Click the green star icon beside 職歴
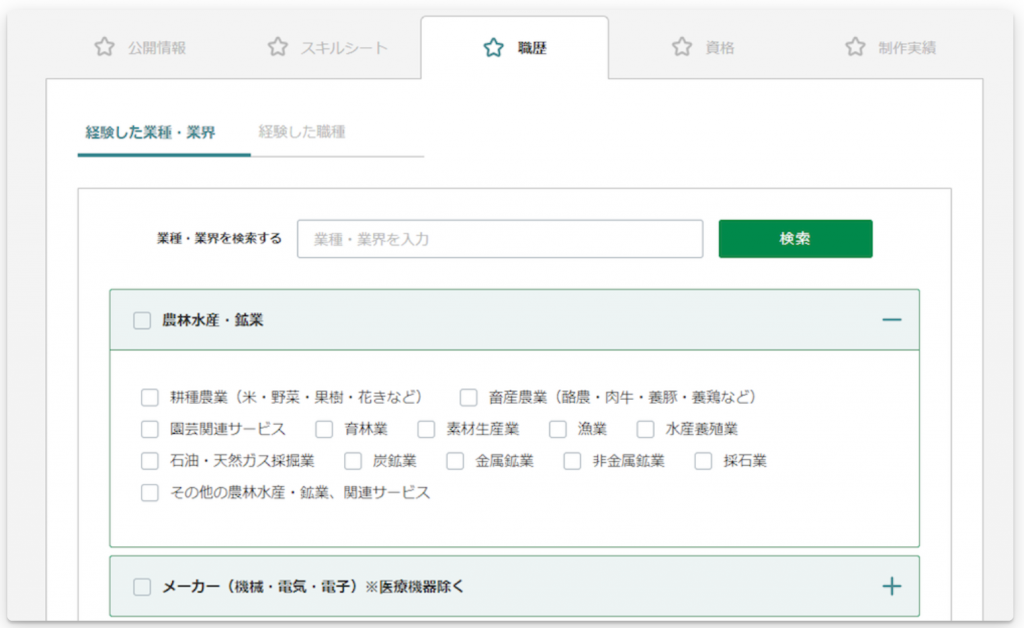 tap(494, 48)
